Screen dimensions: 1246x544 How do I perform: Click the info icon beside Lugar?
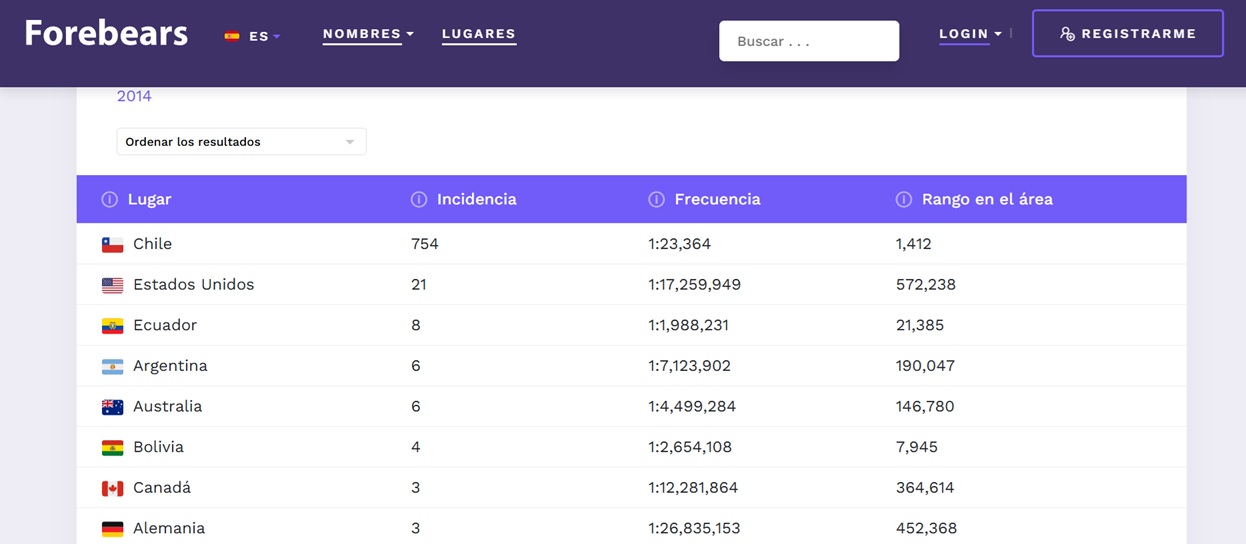109,200
